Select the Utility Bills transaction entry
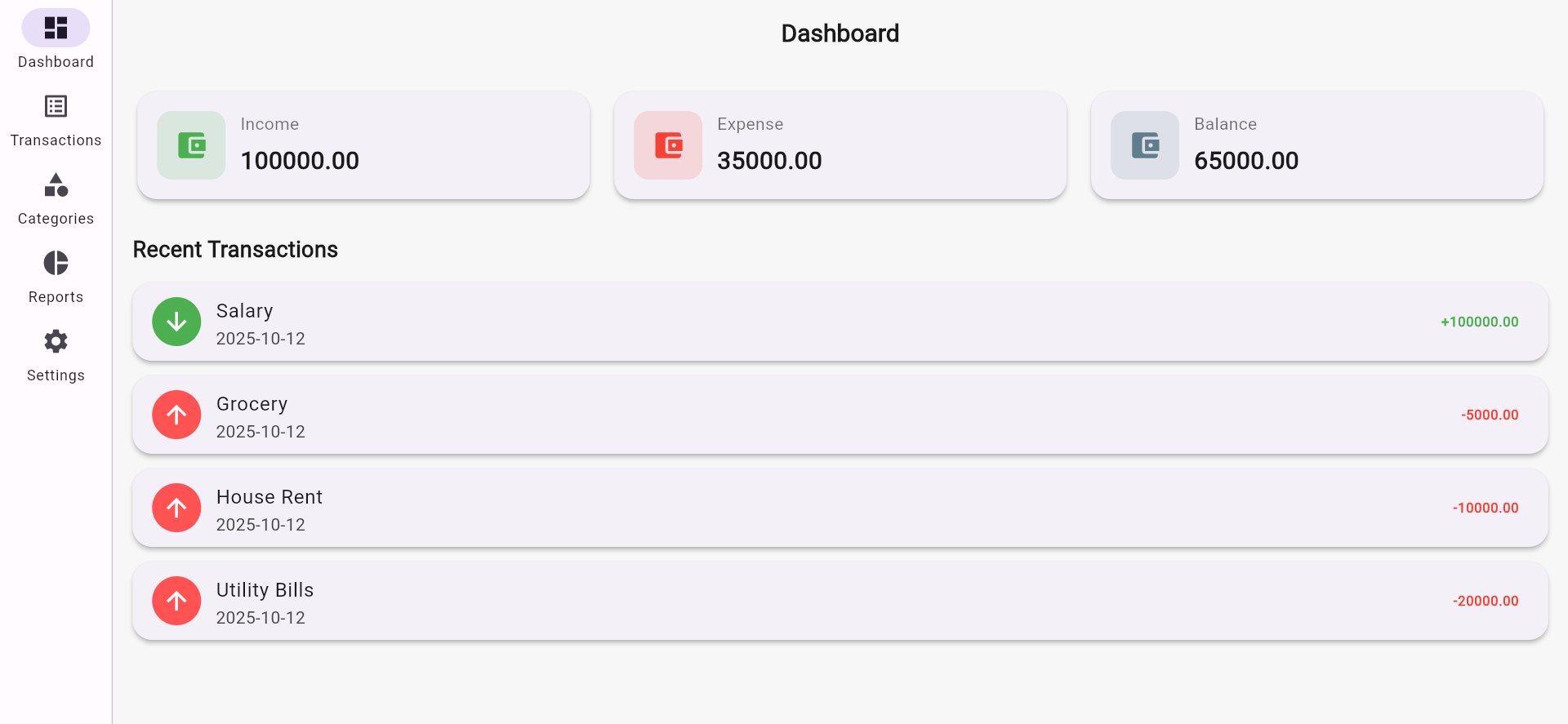Image resolution: width=1568 pixels, height=724 pixels. (x=840, y=601)
